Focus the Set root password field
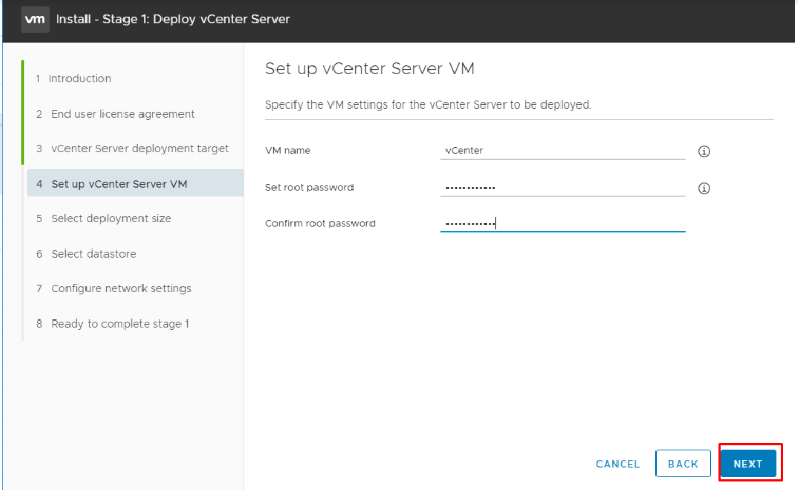This screenshot has width=800, height=500. [562, 188]
